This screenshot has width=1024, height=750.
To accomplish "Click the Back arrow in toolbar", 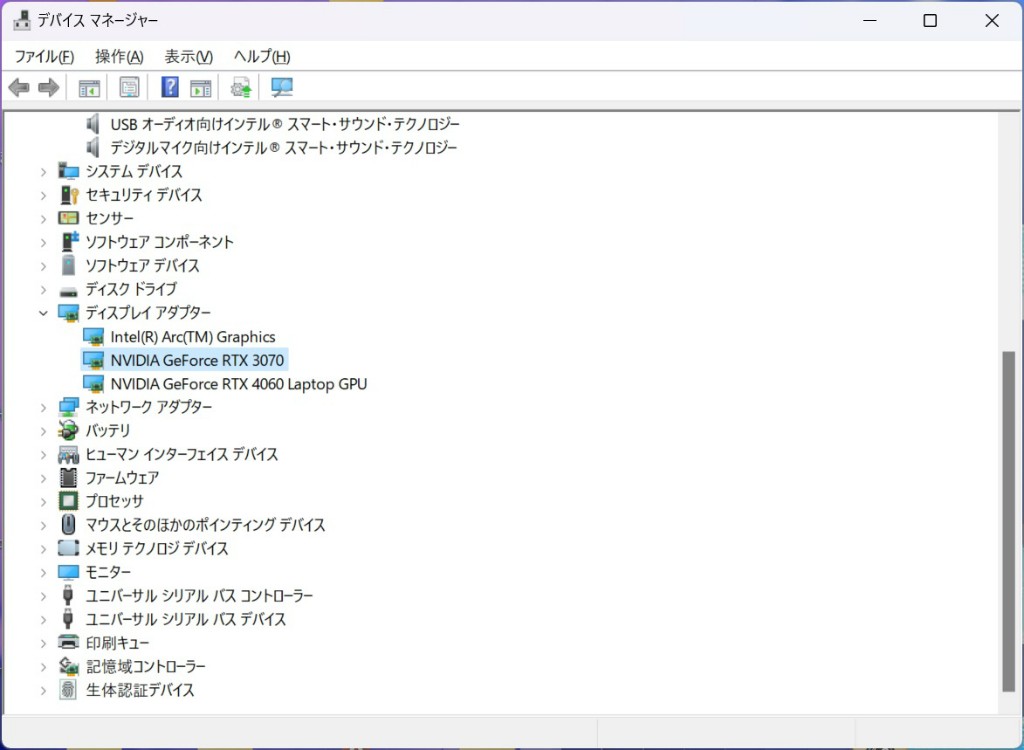I will [19, 88].
